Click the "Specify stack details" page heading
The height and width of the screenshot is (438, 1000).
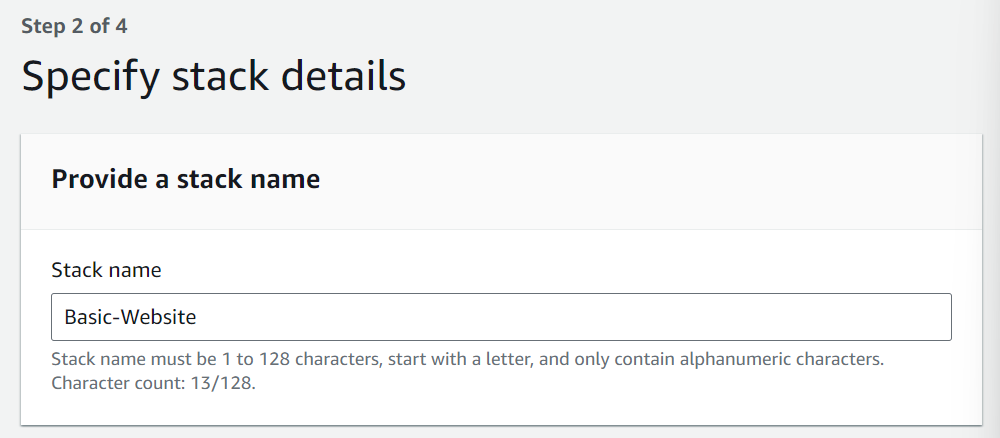click(x=214, y=77)
